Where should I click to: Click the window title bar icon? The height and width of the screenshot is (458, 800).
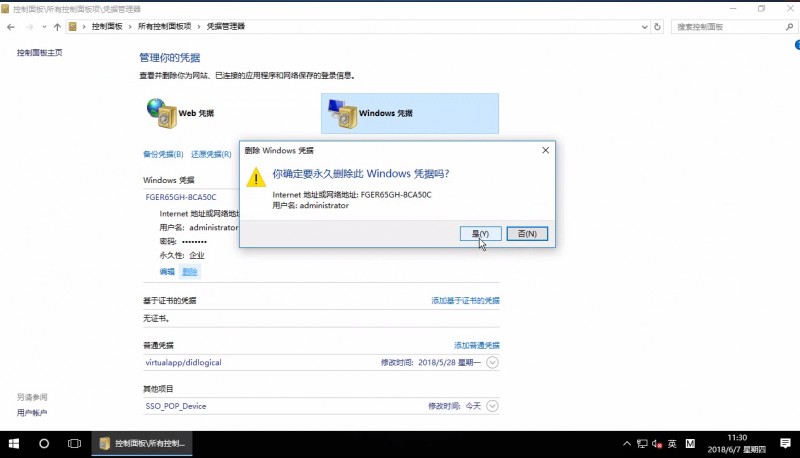5,9
